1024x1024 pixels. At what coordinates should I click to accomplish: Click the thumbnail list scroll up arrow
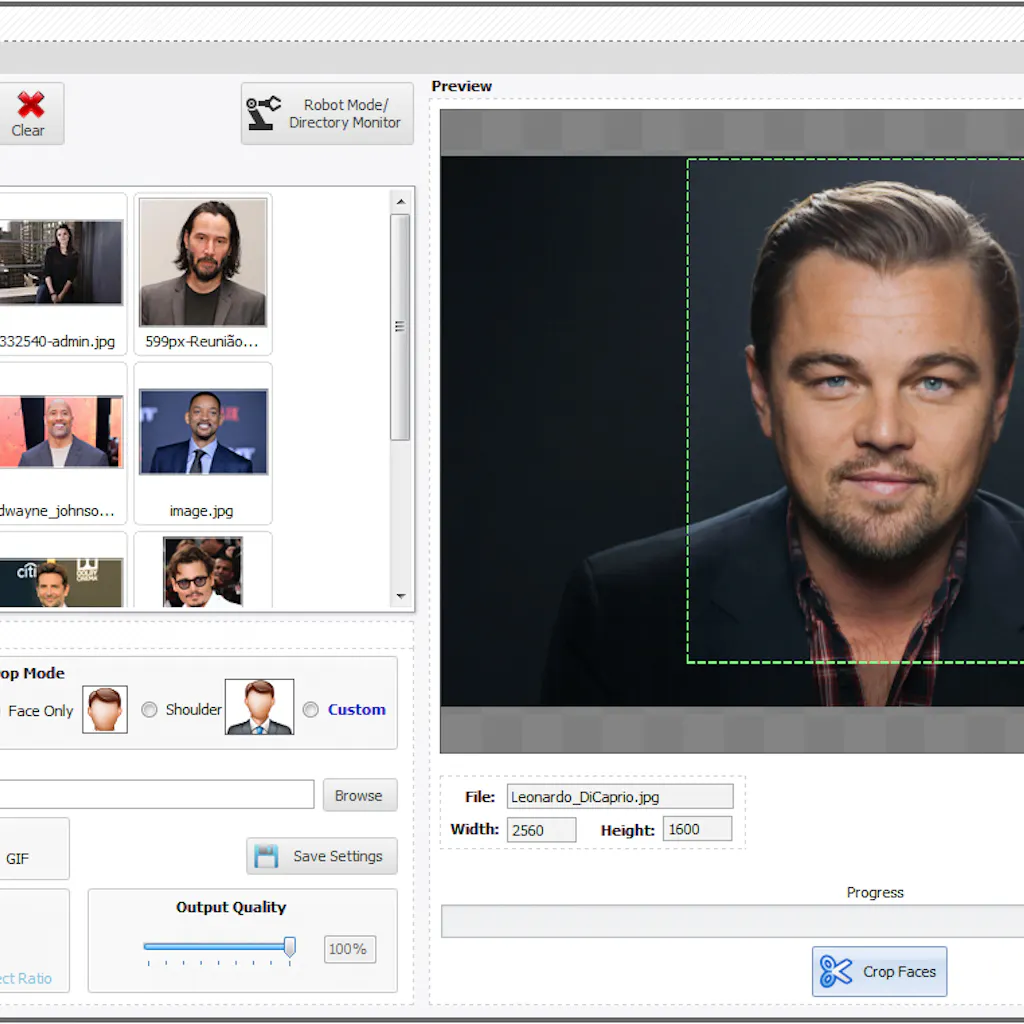[x=401, y=201]
